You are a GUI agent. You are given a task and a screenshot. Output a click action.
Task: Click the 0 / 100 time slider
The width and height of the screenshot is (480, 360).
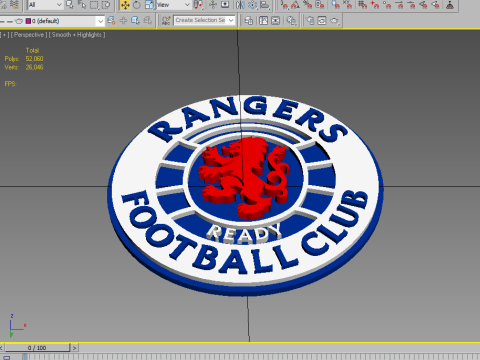(37, 348)
